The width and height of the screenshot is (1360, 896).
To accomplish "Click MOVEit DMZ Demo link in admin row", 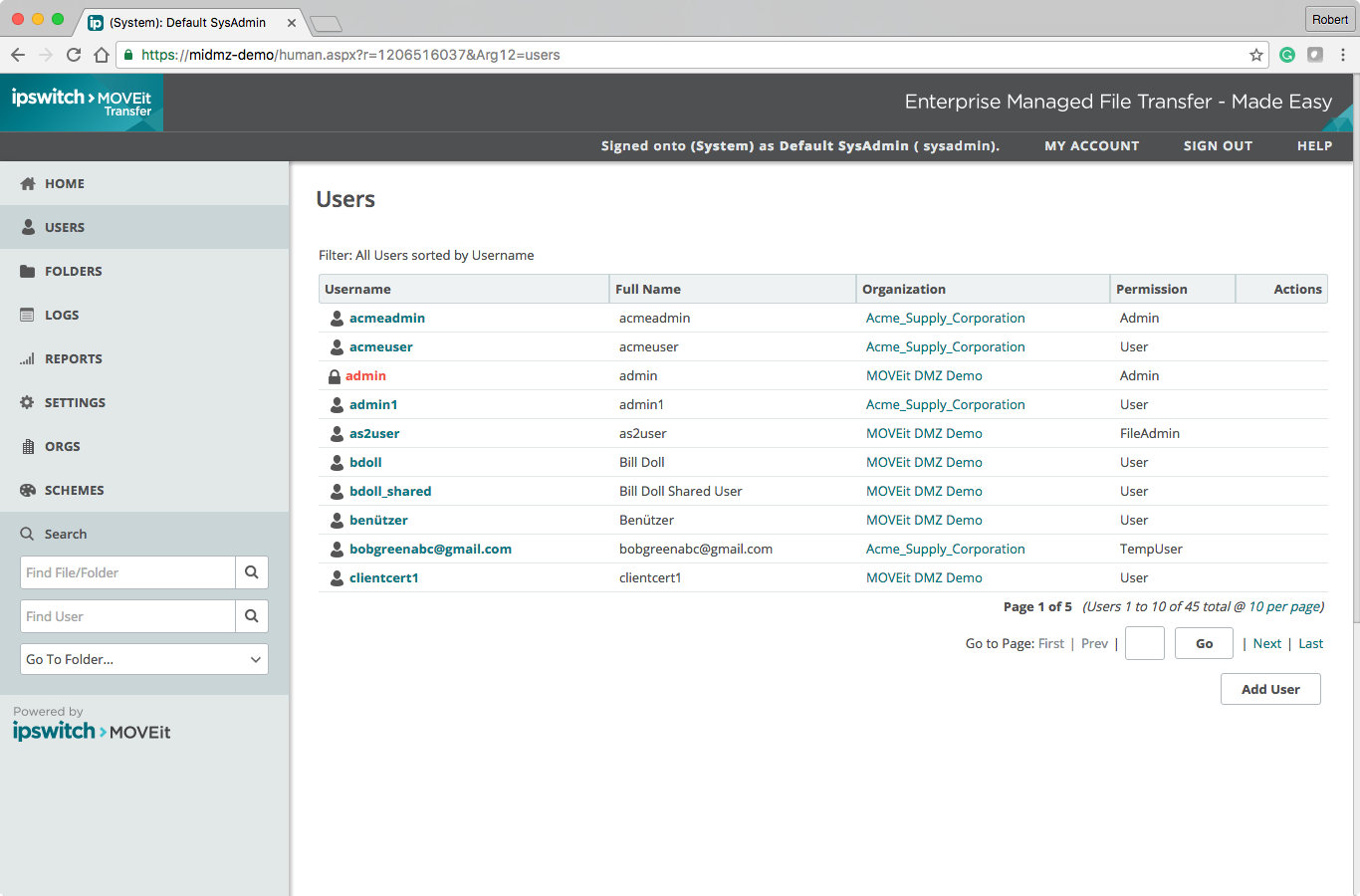I will pos(924,375).
